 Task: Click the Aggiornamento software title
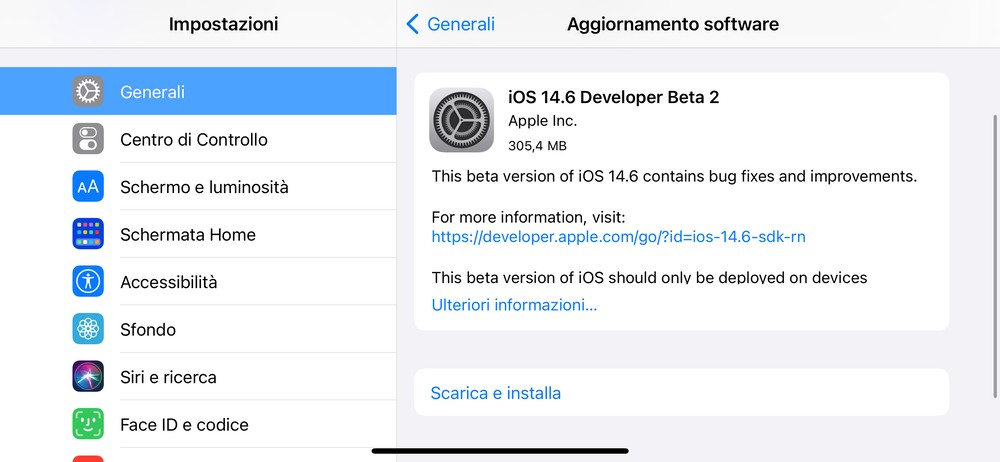point(673,24)
